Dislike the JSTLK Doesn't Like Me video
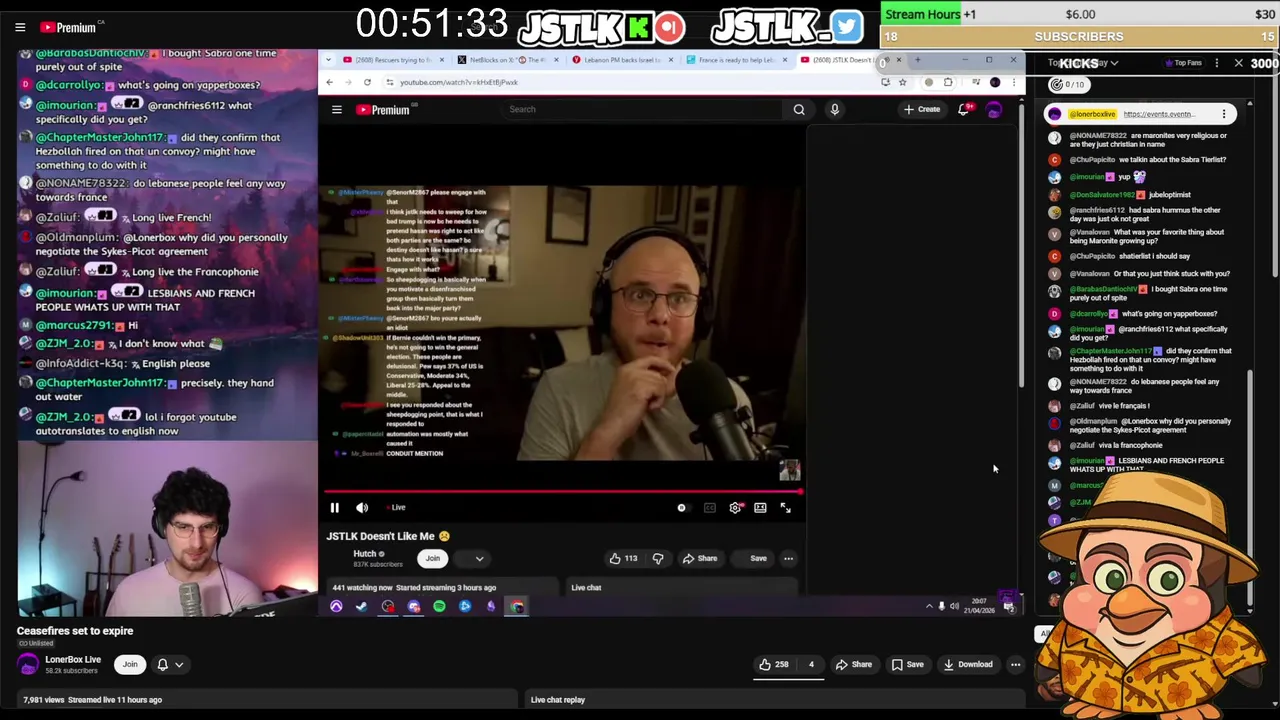The height and width of the screenshot is (720, 1280). pyautogui.click(x=658, y=559)
